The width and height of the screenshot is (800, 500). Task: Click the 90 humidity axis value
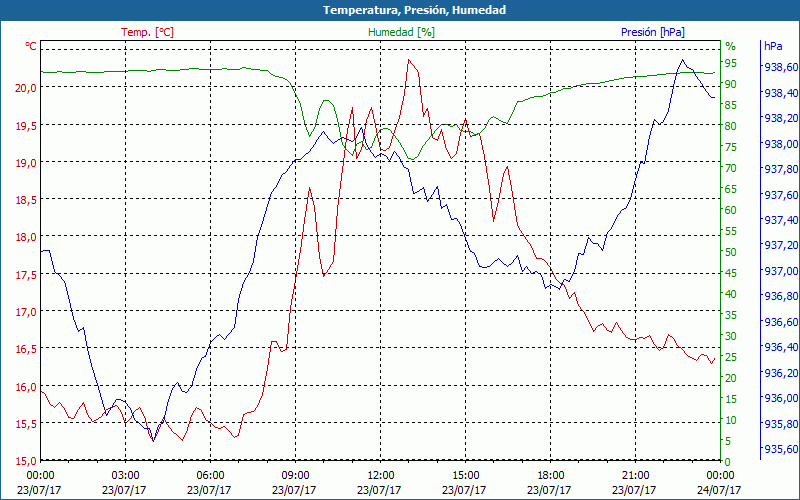731,84
